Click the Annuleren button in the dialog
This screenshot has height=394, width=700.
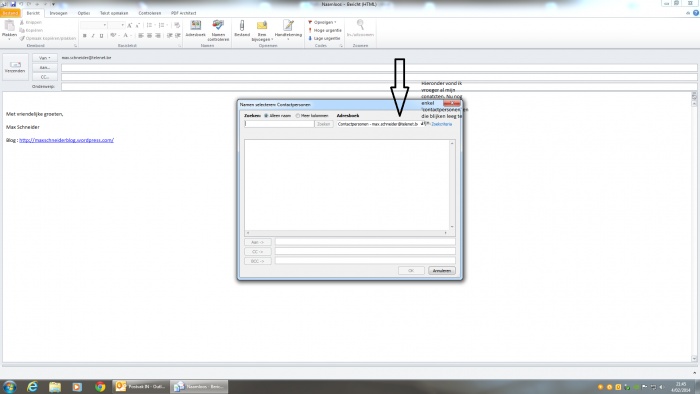click(x=442, y=270)
